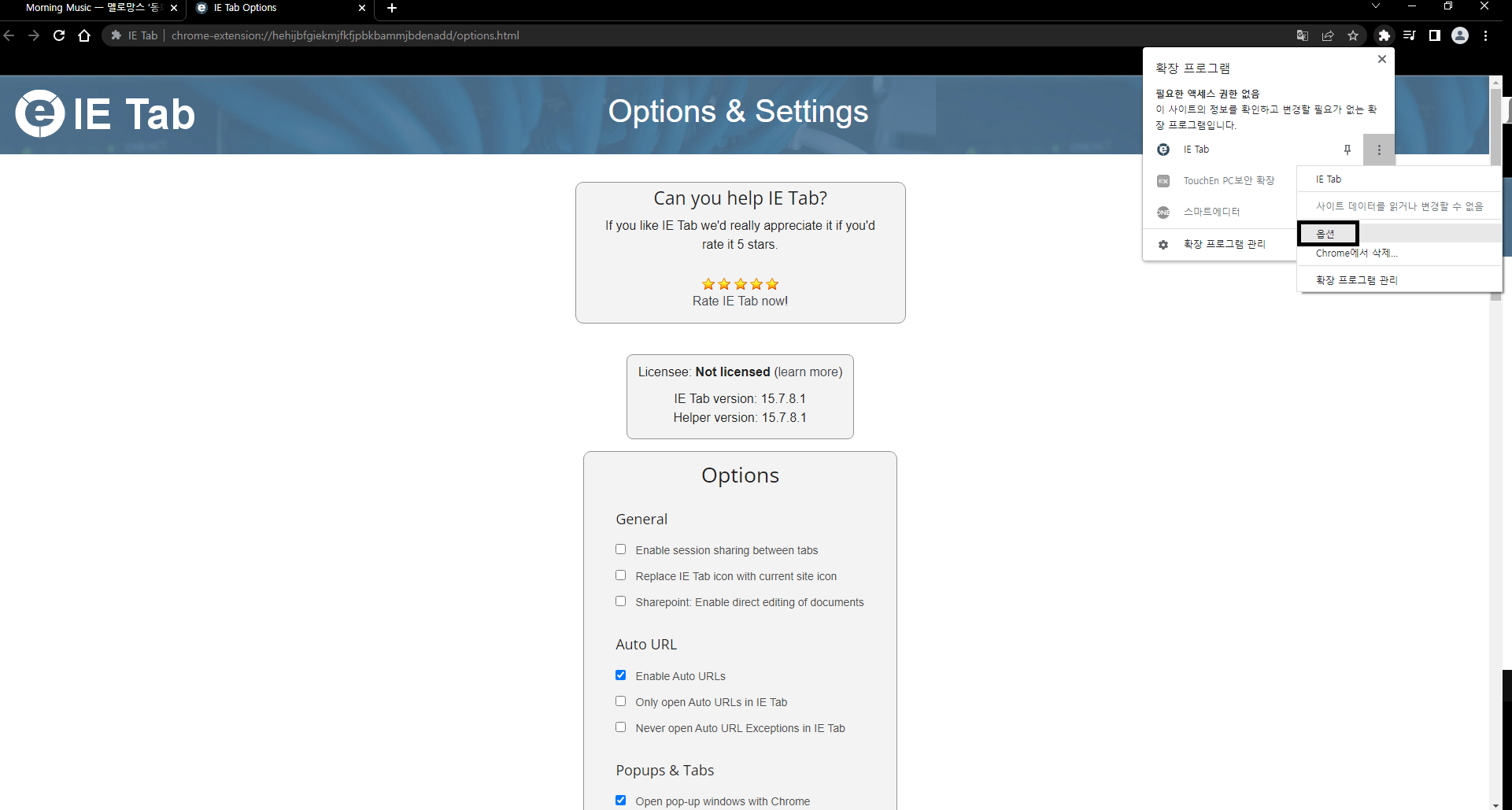
Task: Open the browser home page icon
Action: (x=84, y=35)
